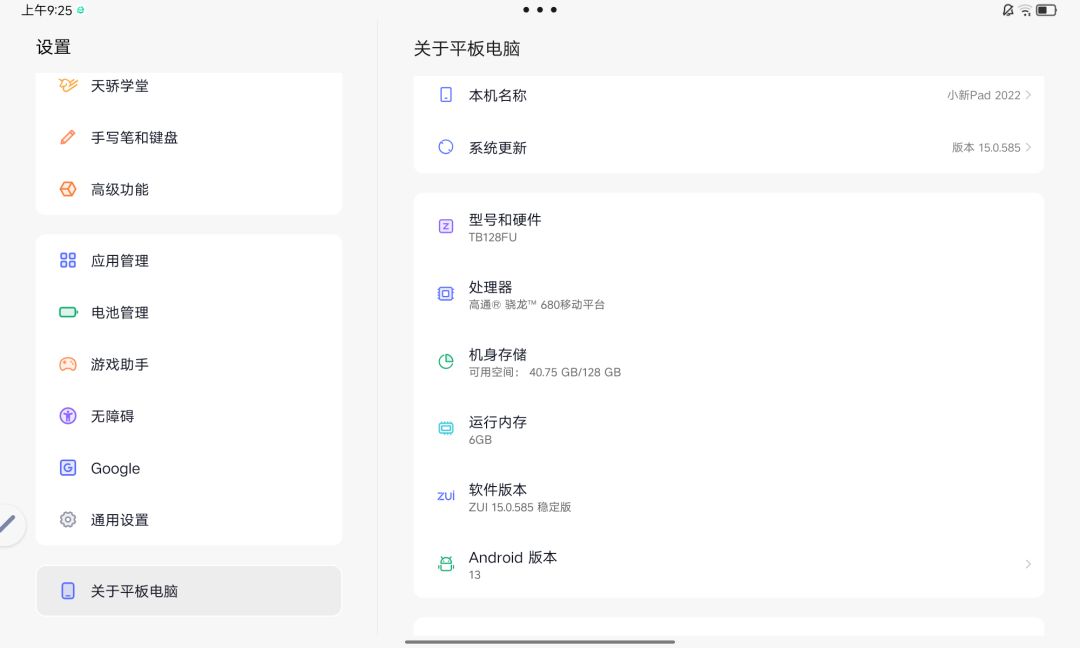Select 关于平板电脑 in the sidebar
This screenshot has height=648, width=1080.
click(189, 591)
